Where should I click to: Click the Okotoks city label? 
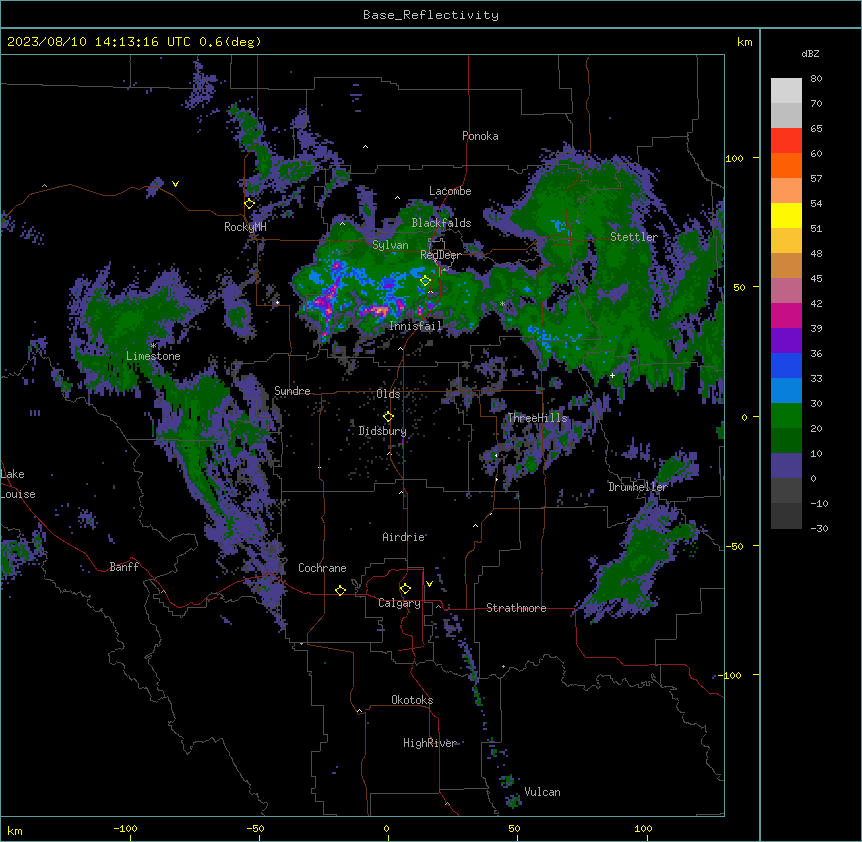pyautogui.click(x=412, y=700)
